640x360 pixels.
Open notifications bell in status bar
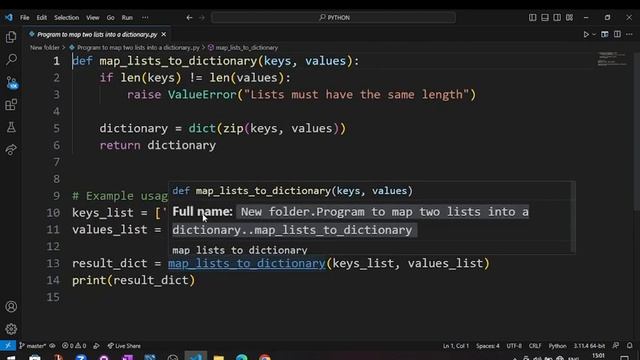pyautogui.click(x=630, y=346)
